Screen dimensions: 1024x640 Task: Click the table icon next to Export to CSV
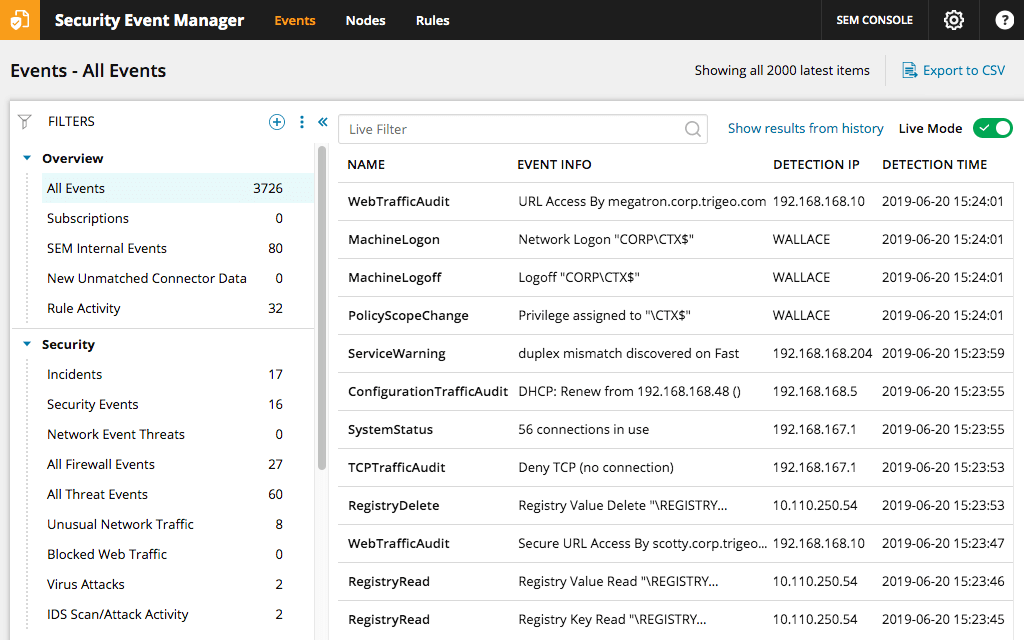tap(911, 70)
